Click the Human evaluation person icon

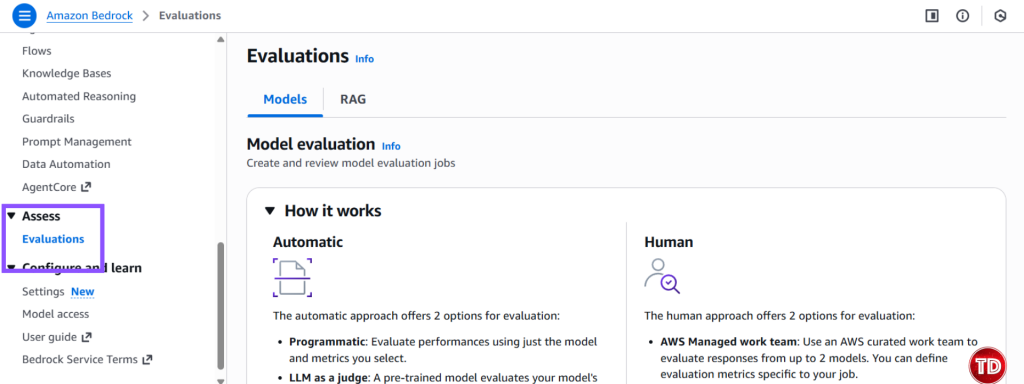(662, 276)
